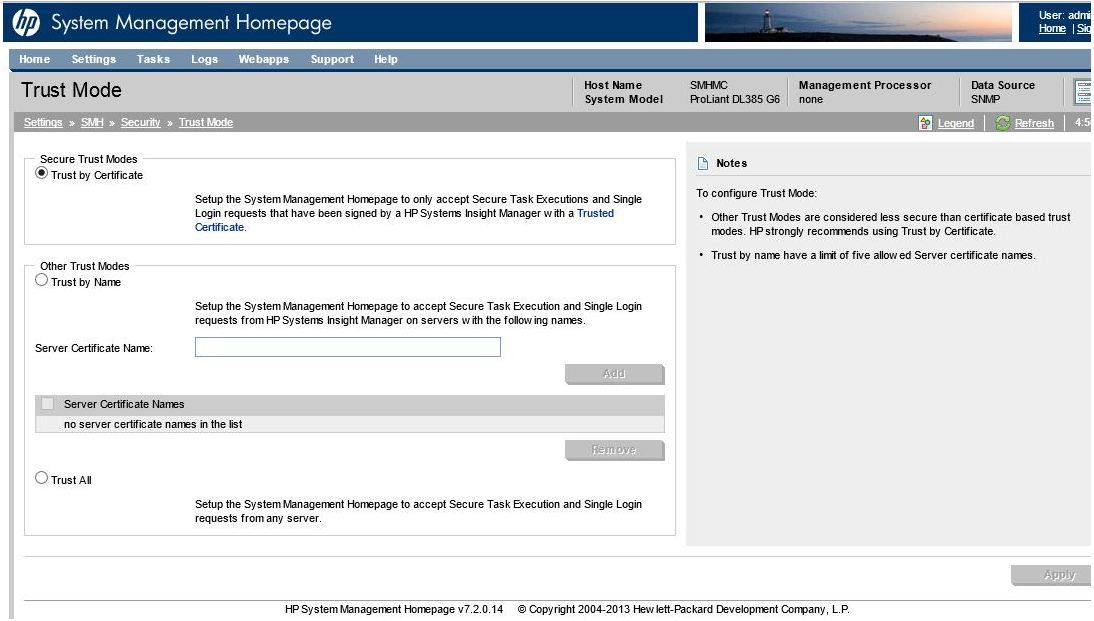Viewport: 1094px width, 621px height.
Task: Navigate to Security via breadcrumb link
Action: (140, 122)
